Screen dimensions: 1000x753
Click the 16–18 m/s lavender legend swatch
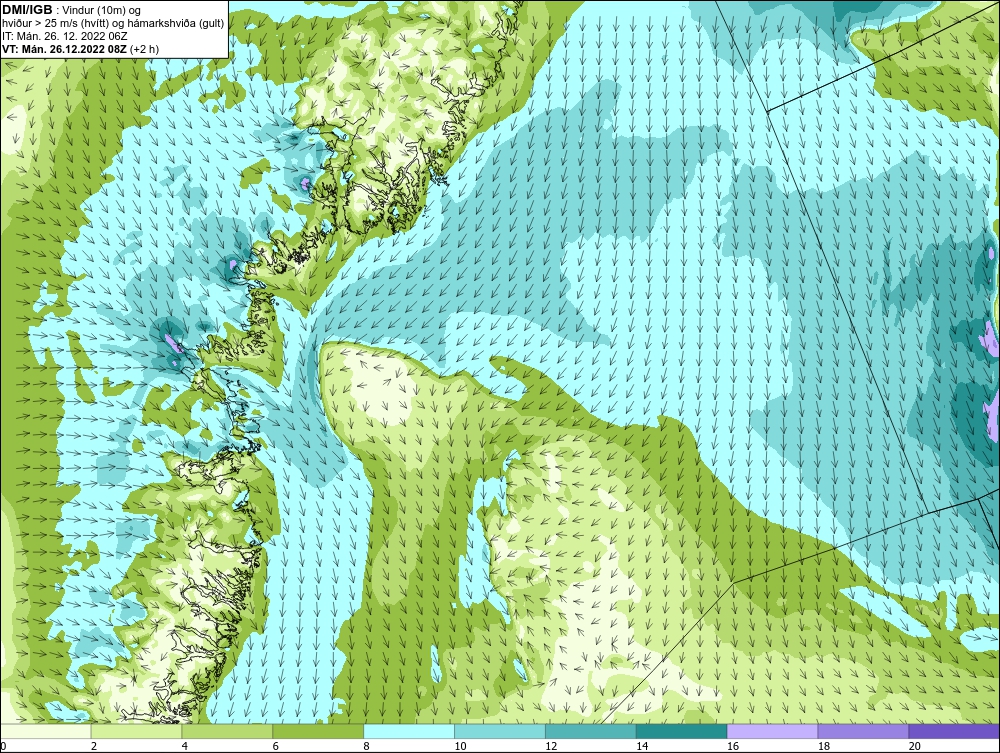coord(772,731)
